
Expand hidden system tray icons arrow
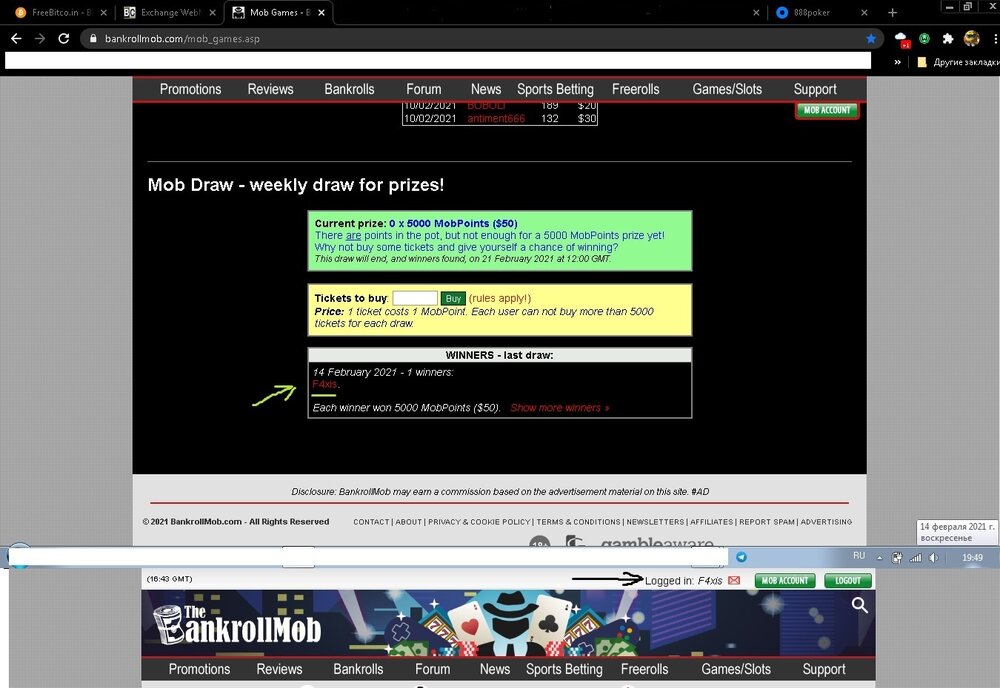881,558
